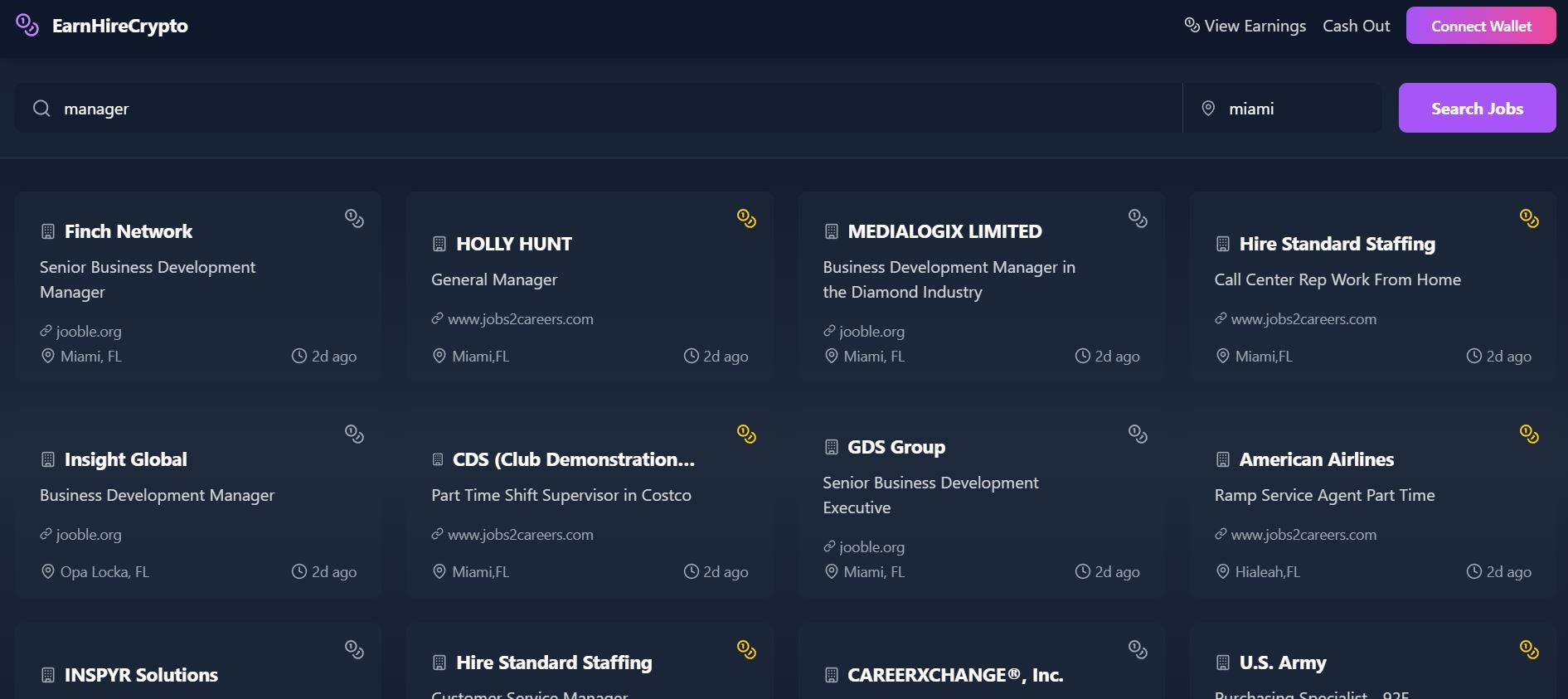Open Part Time Shift Supervisor in Costco
Screen dimensions: 1568x699
coord(561,495)
